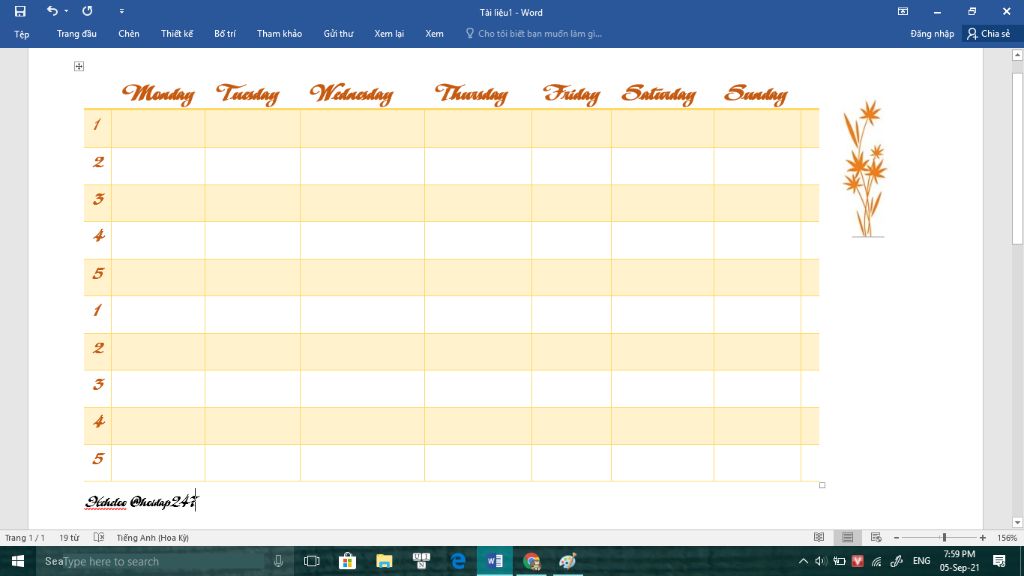Image resolution: width=1024 pixels, height=576 pixels.
Task: Go to the Thiết kế tab
Action: pyautogui.click(x=177, y=34)
